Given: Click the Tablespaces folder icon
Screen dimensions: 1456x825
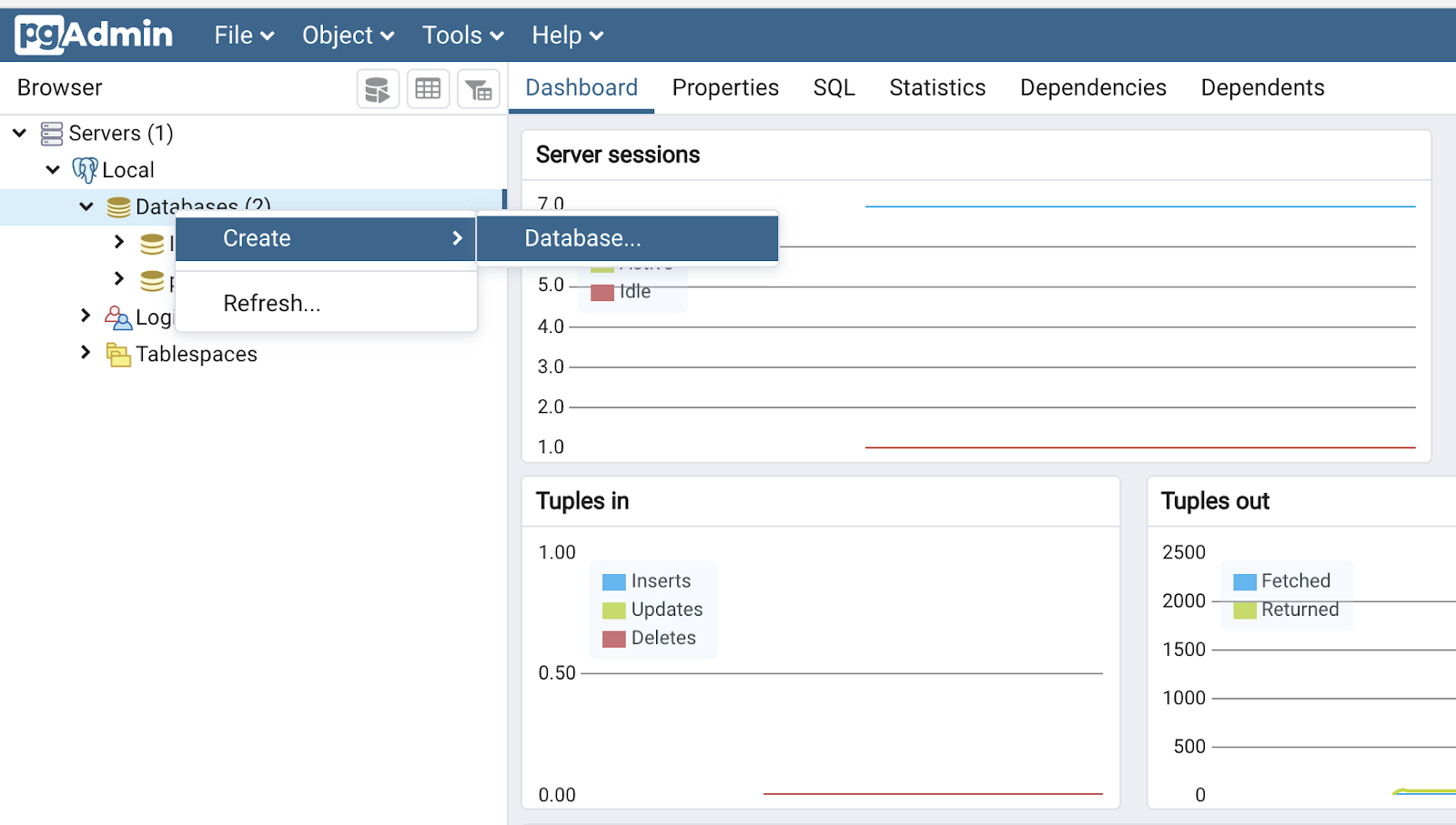Looking at the screenshot, I should (x=118, y=355).
